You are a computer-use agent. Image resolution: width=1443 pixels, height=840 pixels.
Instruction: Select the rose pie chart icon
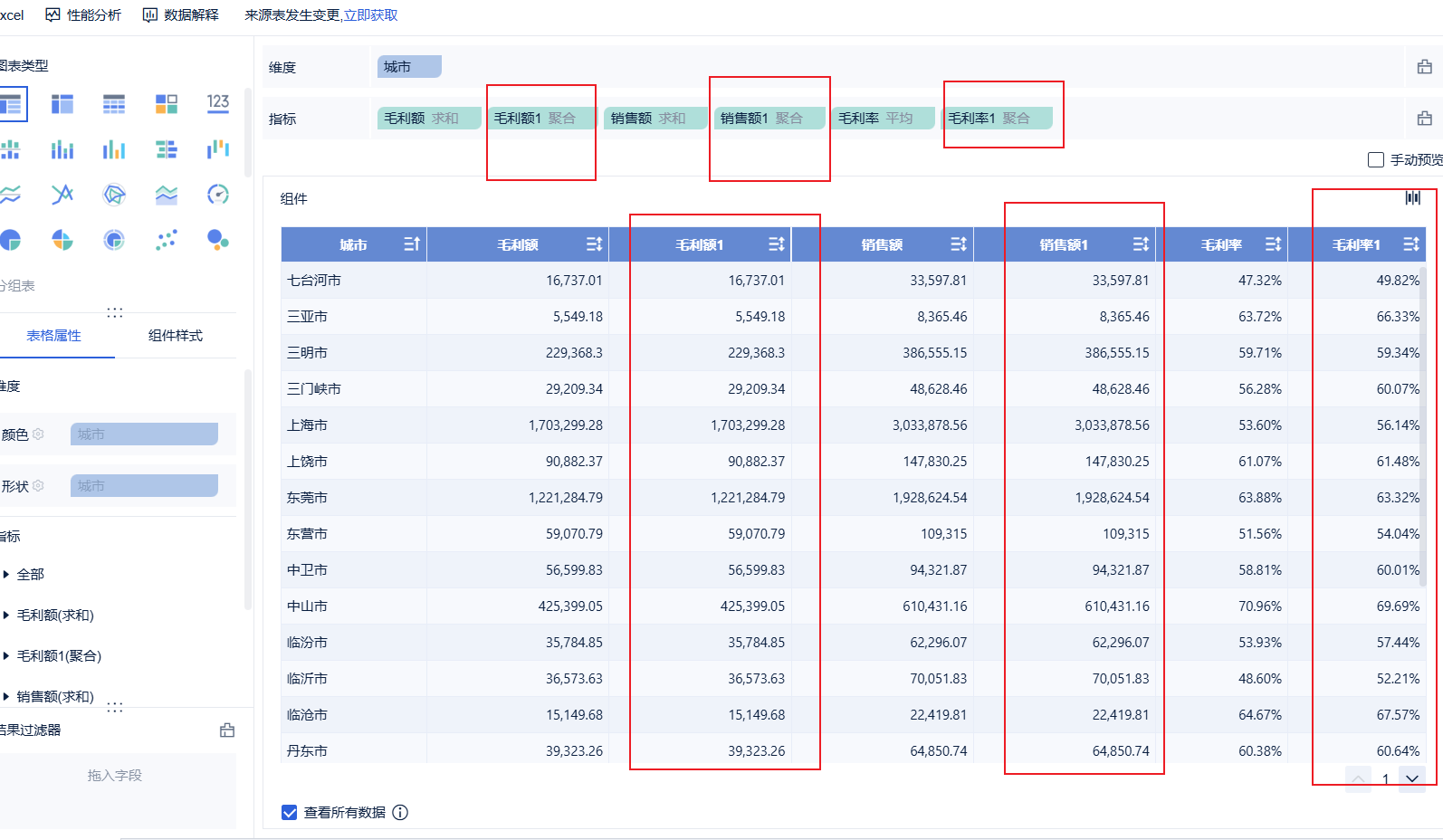coord(62,240)
